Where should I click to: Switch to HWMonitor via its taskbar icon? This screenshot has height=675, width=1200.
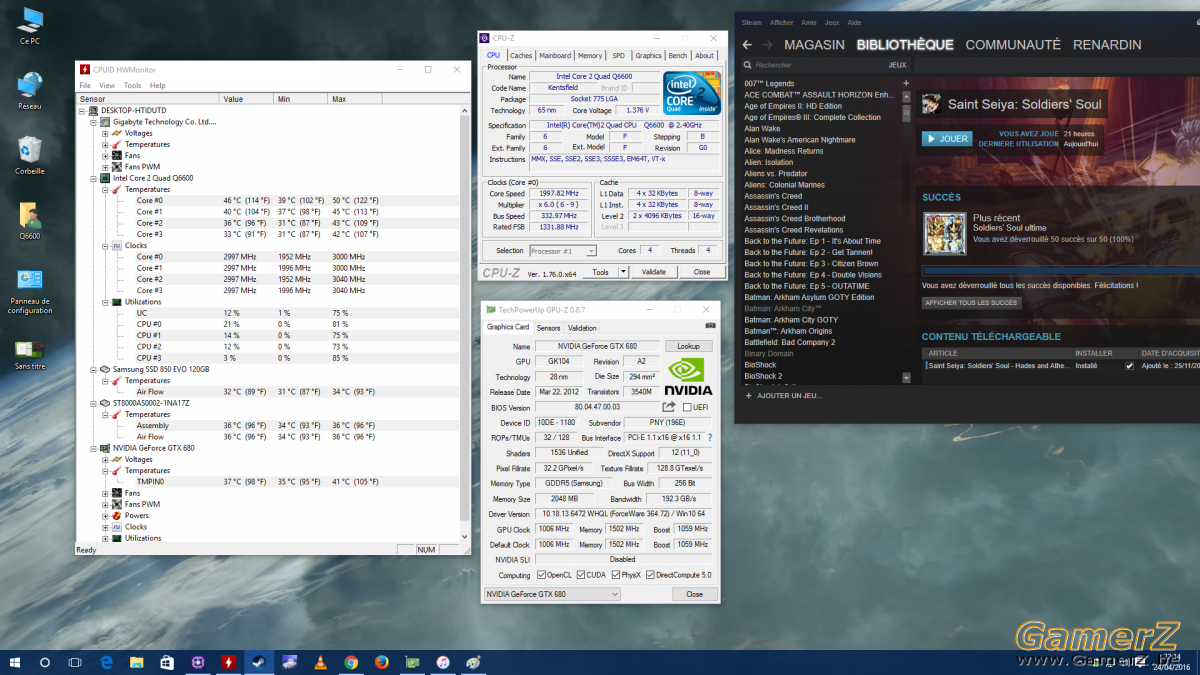point(228,662)
